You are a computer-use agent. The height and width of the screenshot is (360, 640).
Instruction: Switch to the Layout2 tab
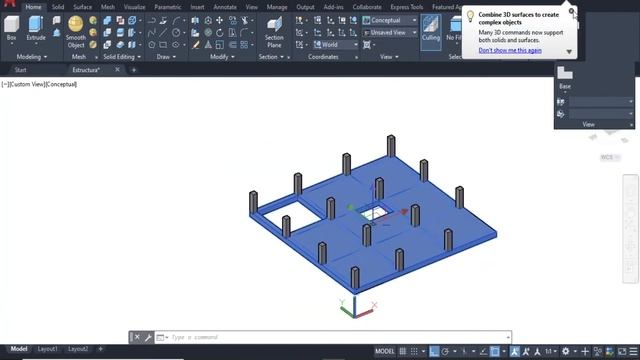[x=78, y=349]
